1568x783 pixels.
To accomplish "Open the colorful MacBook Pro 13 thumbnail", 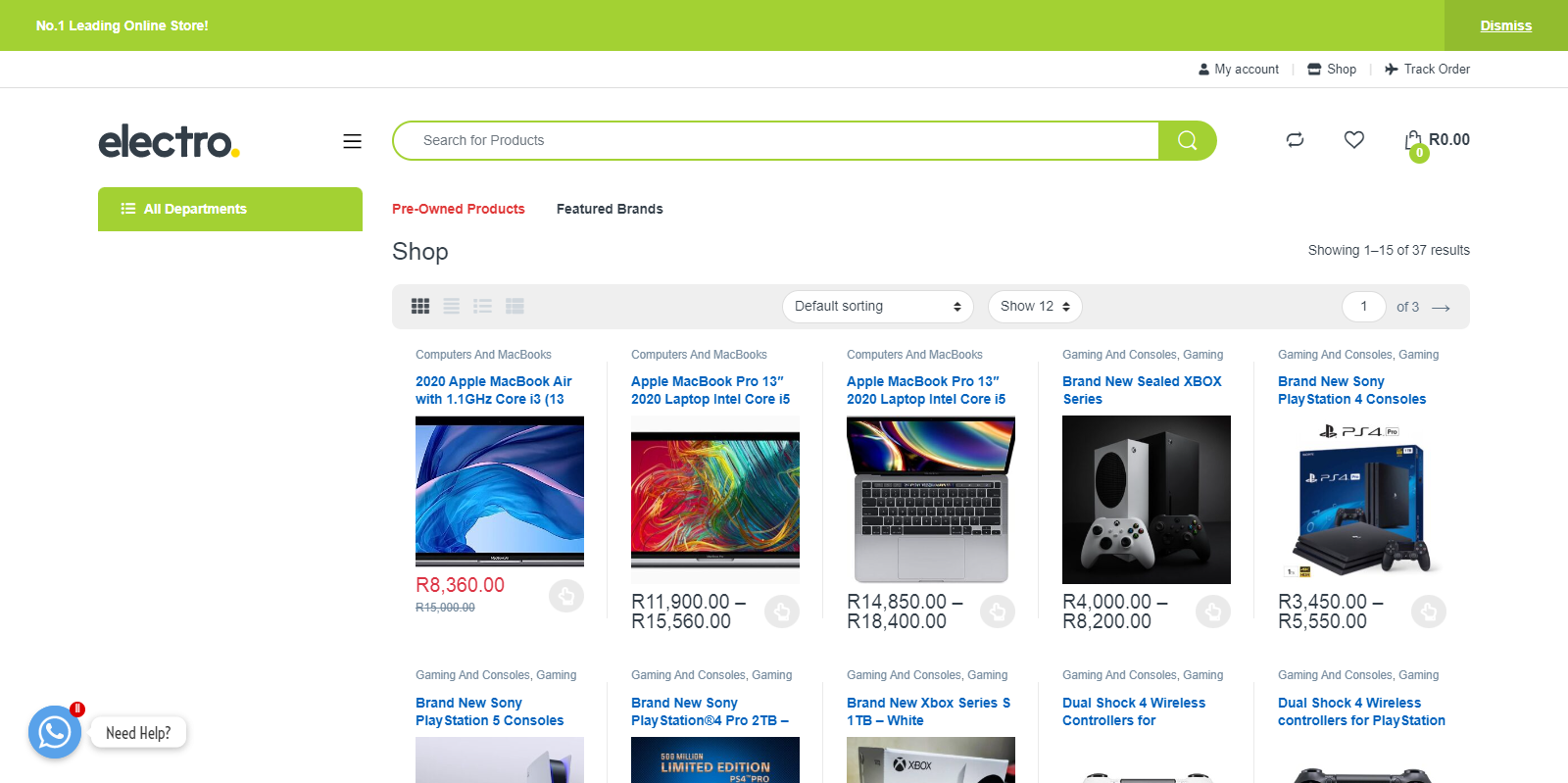I will coord(715,500).
